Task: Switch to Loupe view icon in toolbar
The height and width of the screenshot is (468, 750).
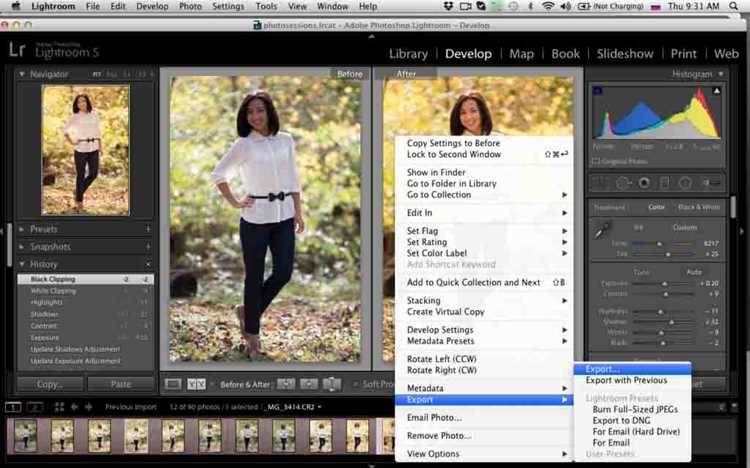Action: click(x=173, y=384)
